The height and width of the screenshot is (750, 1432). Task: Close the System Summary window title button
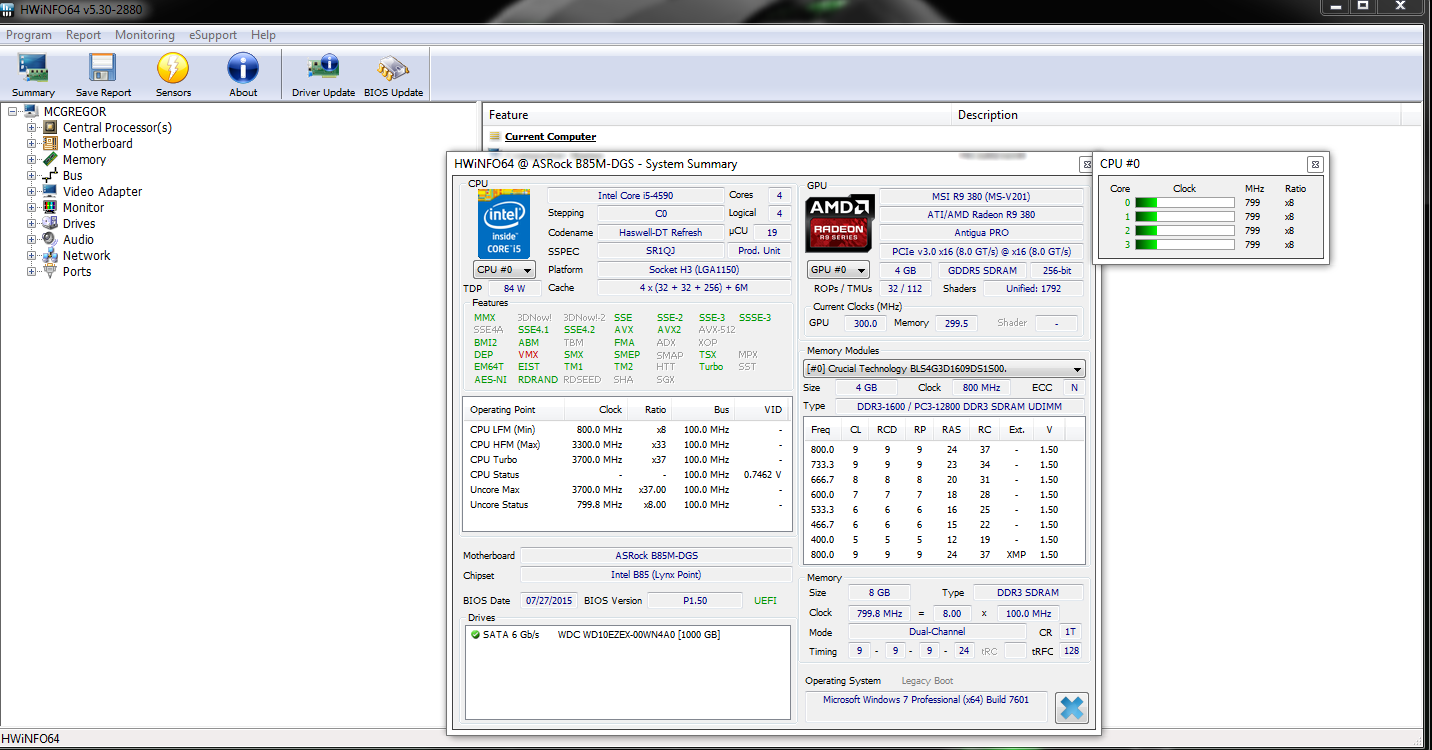1086,164
